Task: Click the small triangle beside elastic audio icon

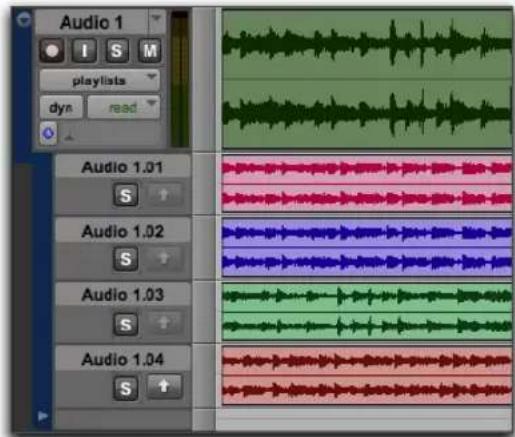Action: point(69,137)
